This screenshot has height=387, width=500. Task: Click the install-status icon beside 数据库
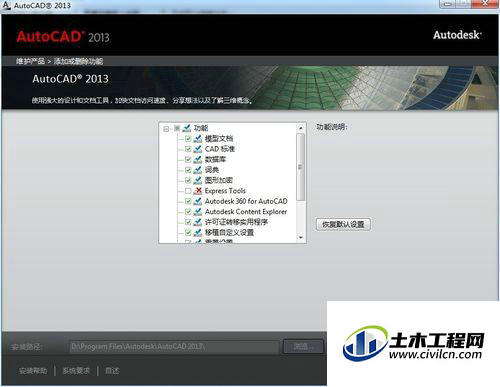tap(198, 159)
